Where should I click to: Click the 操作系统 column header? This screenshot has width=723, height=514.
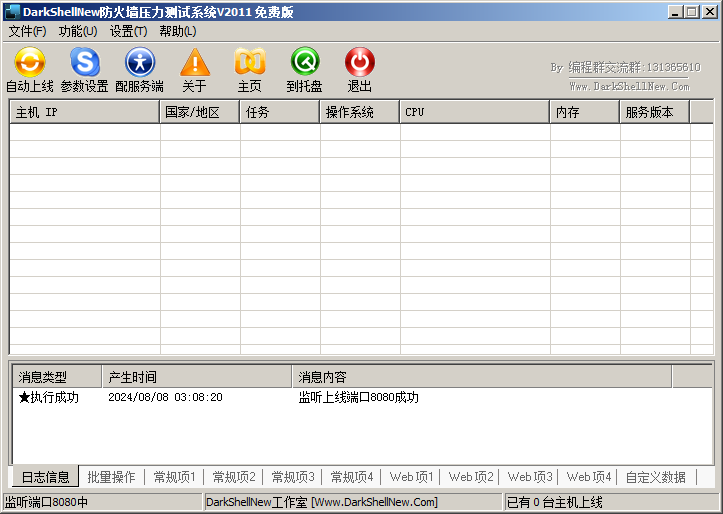tap(360, 112)
